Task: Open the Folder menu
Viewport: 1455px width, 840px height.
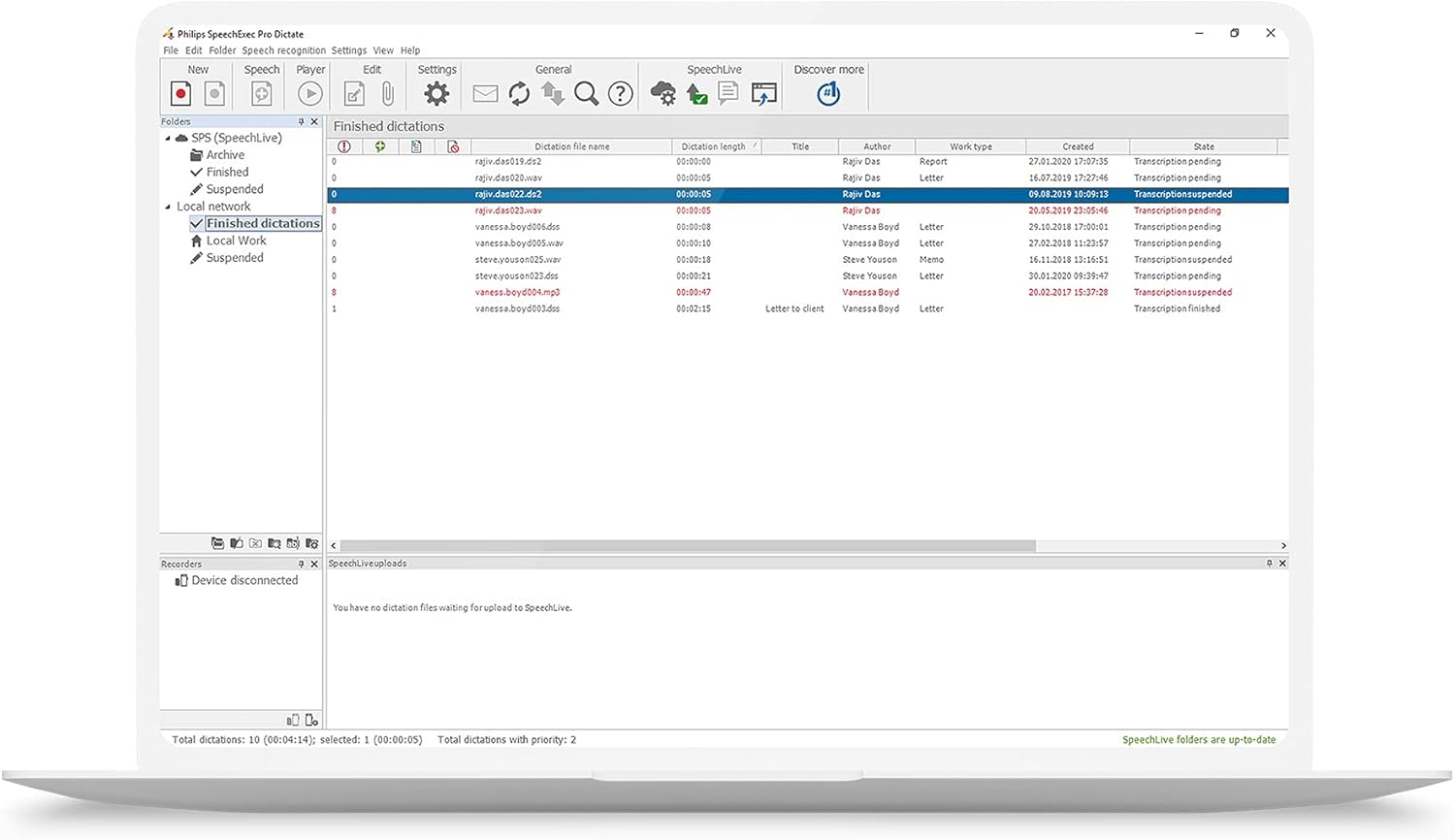Action: (x=222, y=50)
